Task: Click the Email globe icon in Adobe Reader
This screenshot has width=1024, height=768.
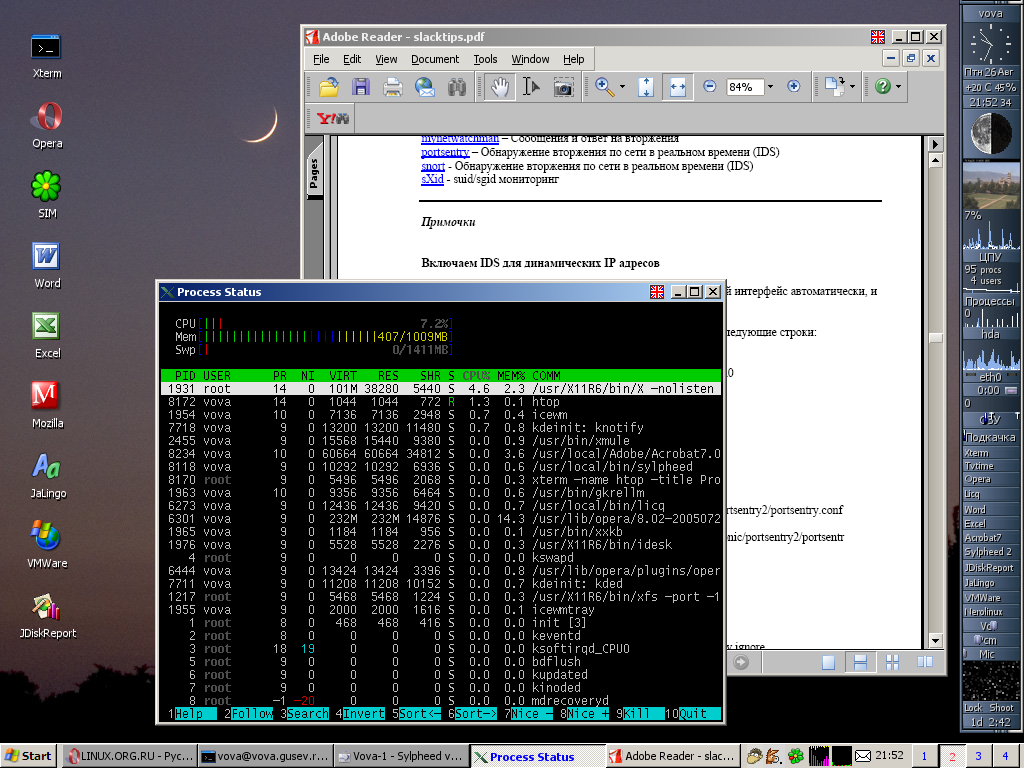Action: point(424,86)
